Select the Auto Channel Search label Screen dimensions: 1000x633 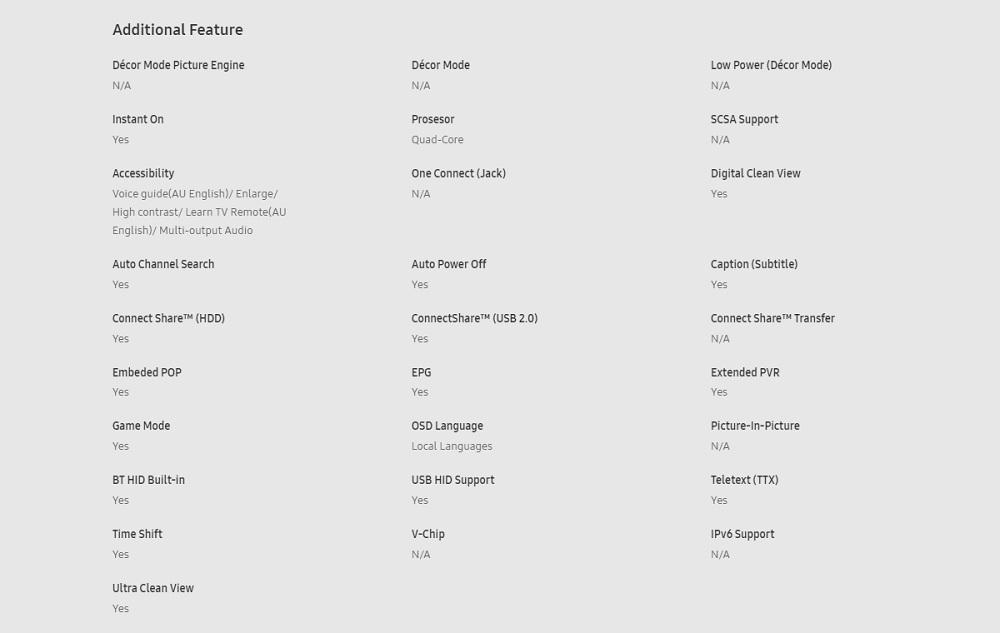(163, 264)
